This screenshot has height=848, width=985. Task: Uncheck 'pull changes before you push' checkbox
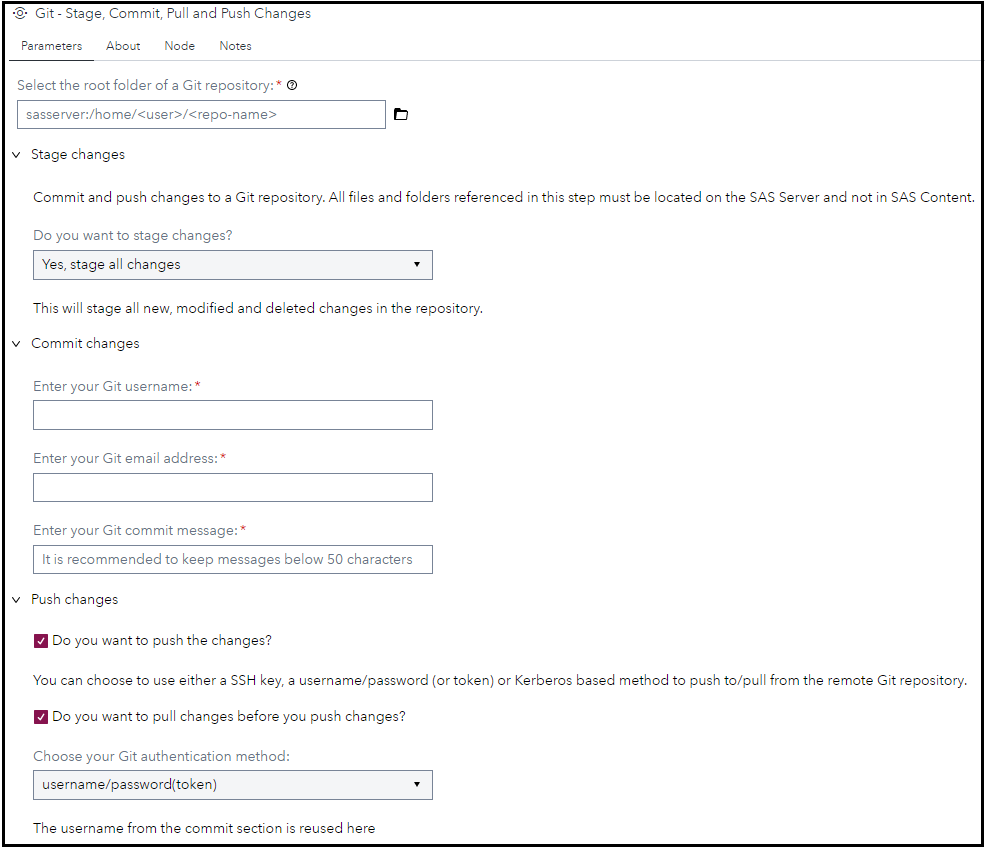(x=41, y=717)
